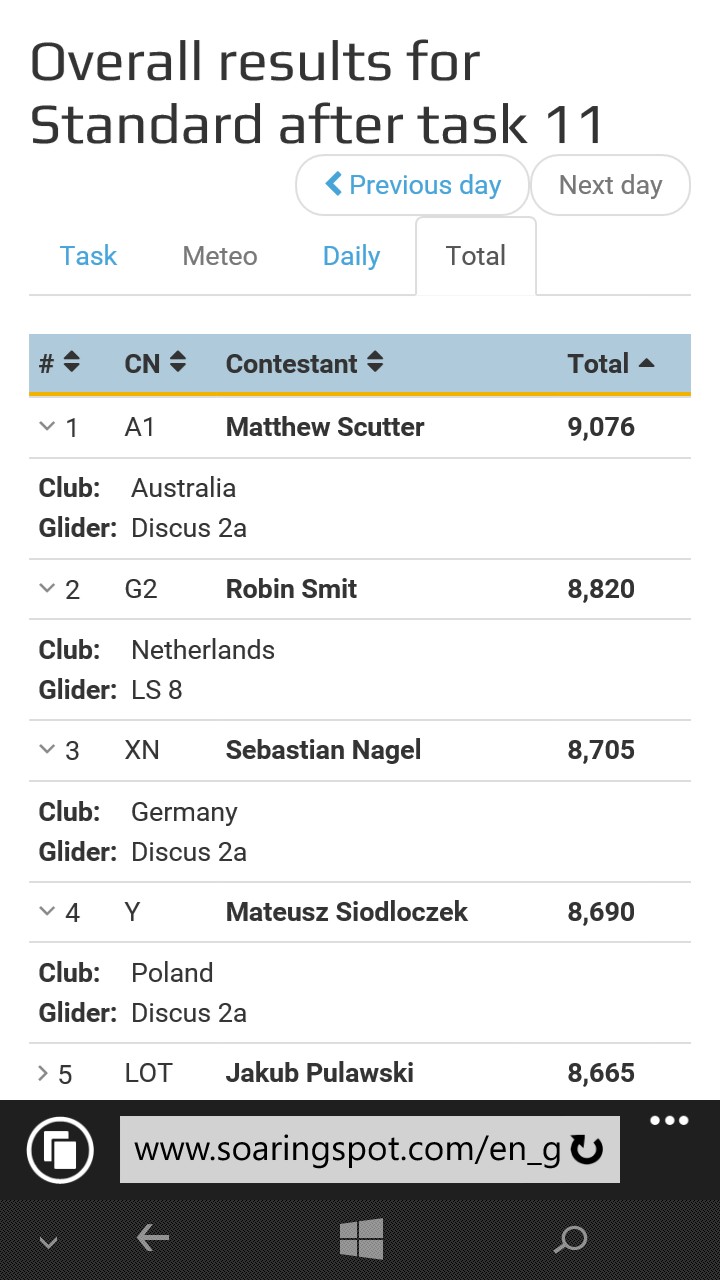Open the browser more options ellipsis
720x1280 pixels.
[669, 1121]
